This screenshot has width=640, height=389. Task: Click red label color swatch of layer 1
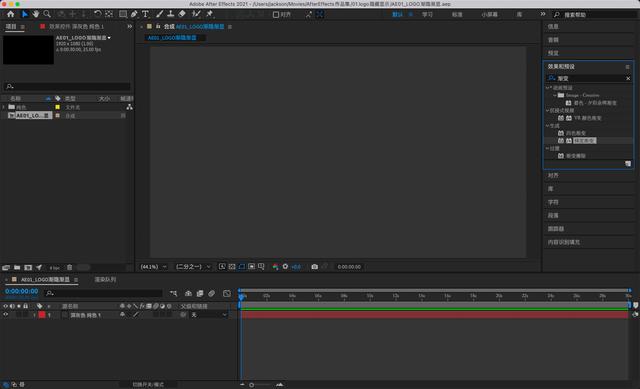[42, 315]
